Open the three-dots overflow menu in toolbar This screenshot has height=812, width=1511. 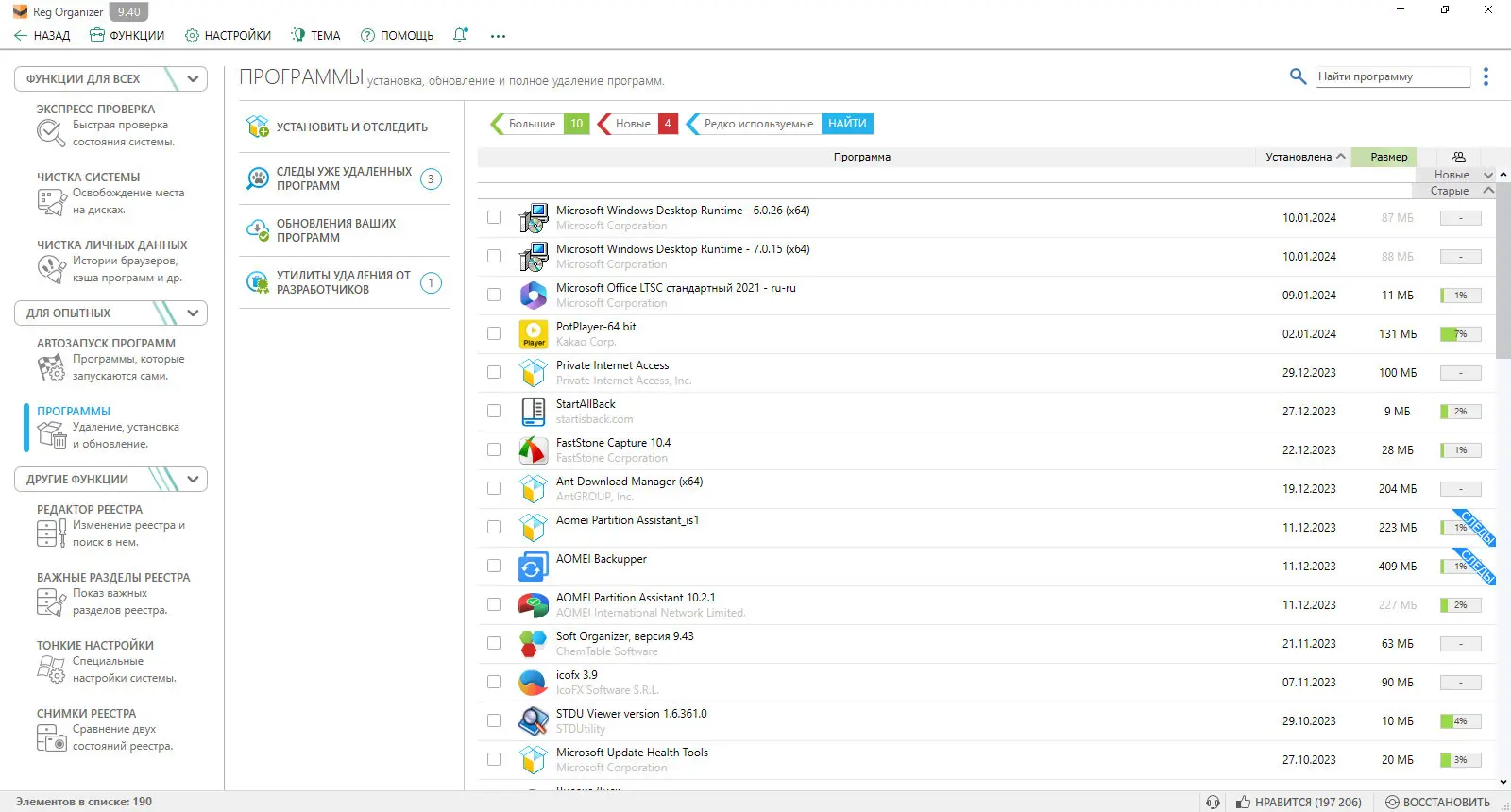click(x=498, y=36)
